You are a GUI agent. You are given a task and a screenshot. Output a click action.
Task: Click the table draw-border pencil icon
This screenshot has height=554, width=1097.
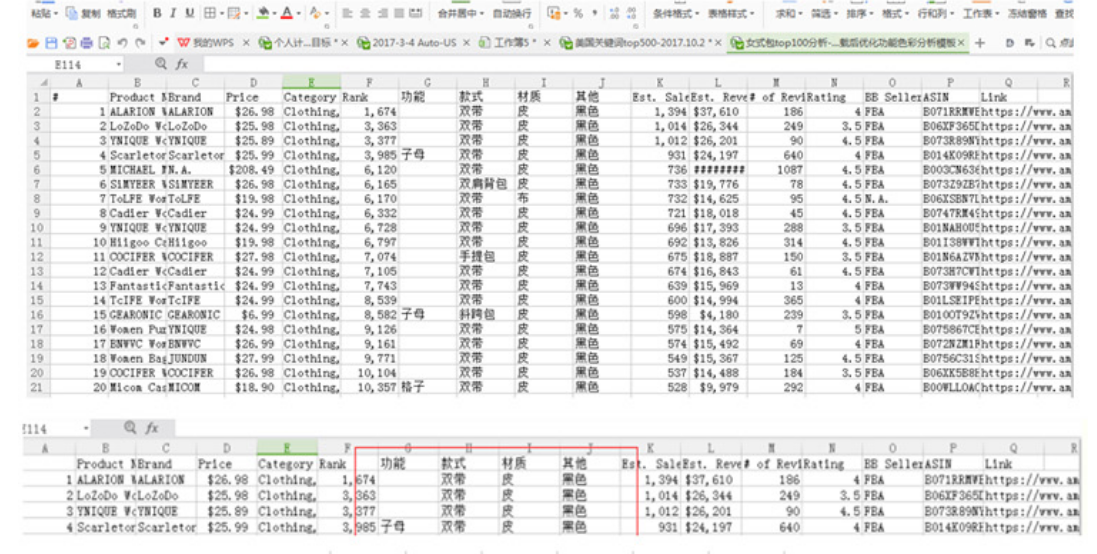tap(234, 13)
